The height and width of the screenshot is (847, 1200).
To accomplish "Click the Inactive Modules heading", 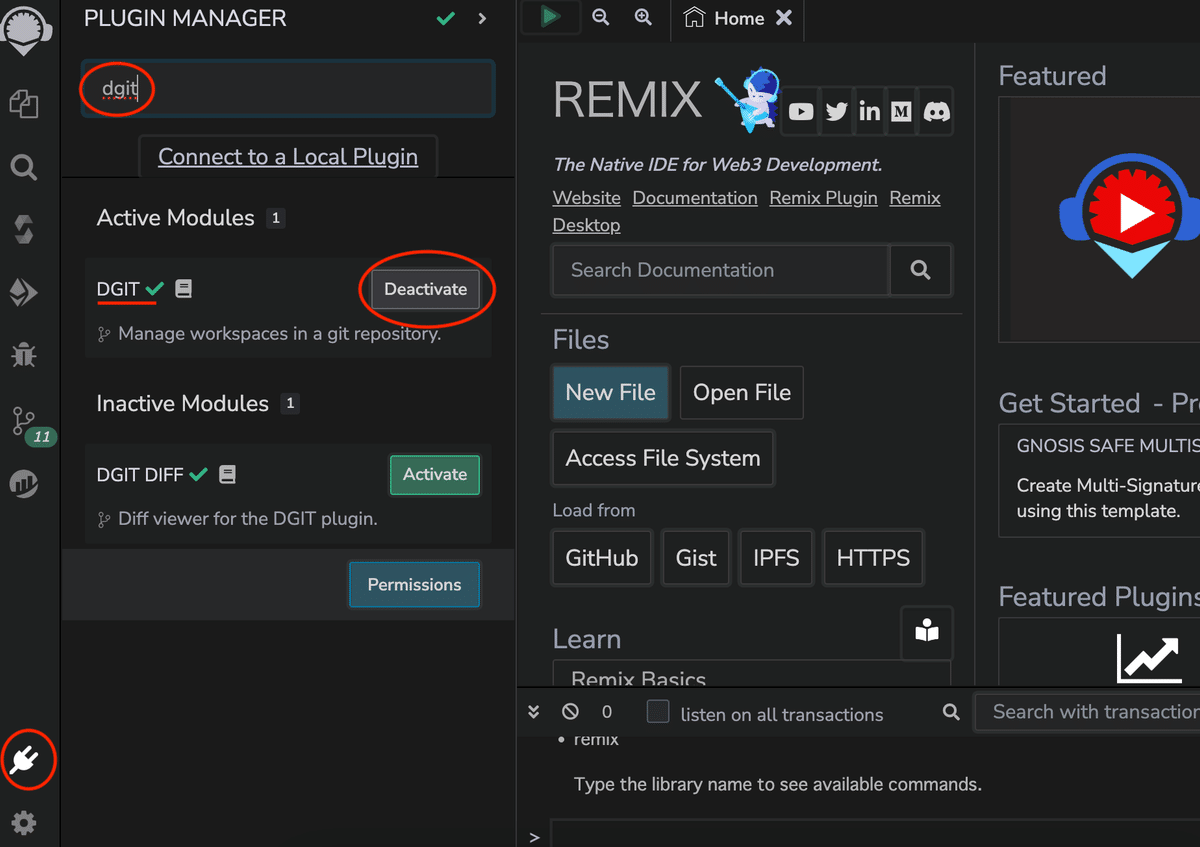I will tap(183, 404).
